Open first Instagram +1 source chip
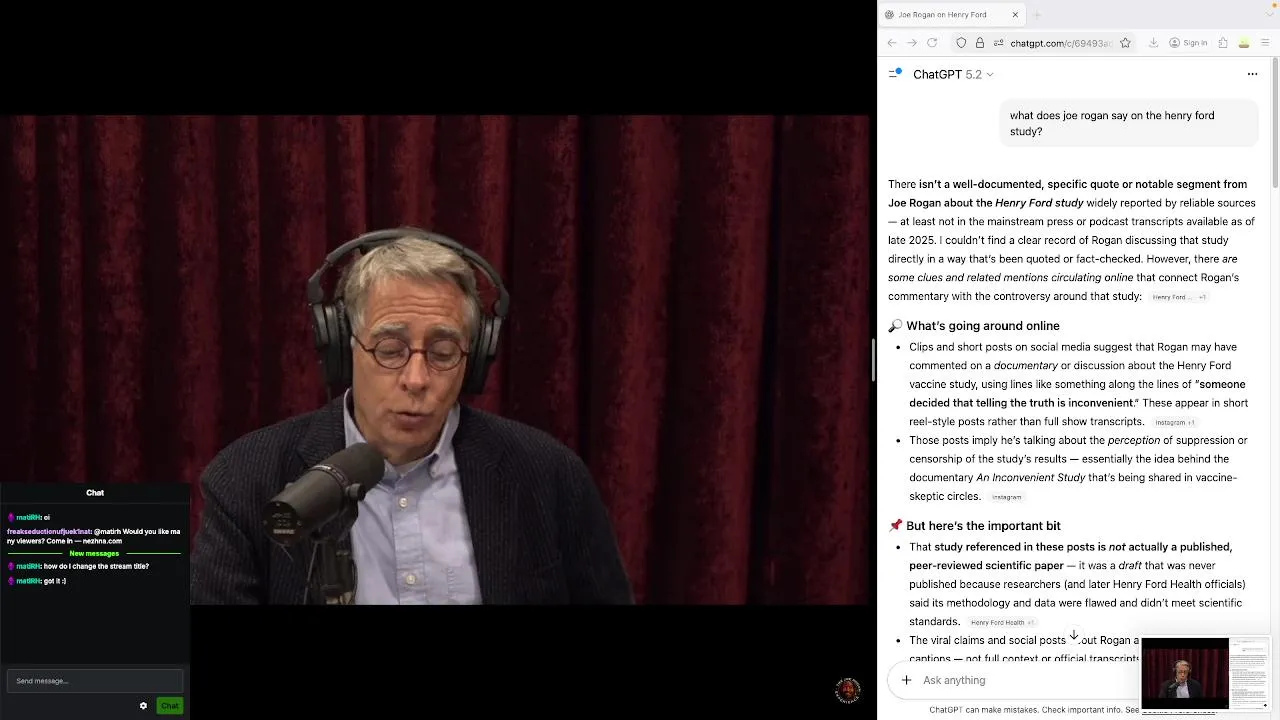Screen dimensions: 1280x720 (1174, 422)
